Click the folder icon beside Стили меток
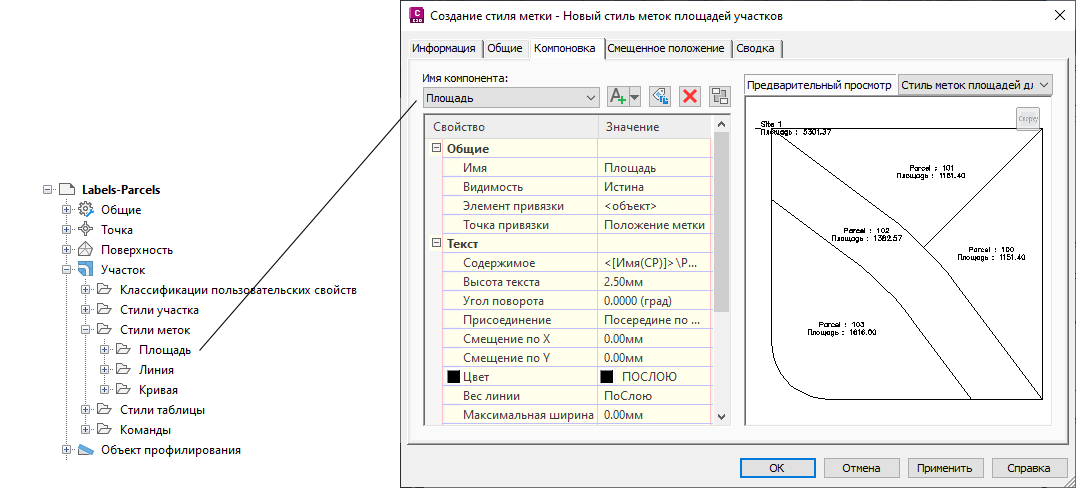 pos(104,329)
